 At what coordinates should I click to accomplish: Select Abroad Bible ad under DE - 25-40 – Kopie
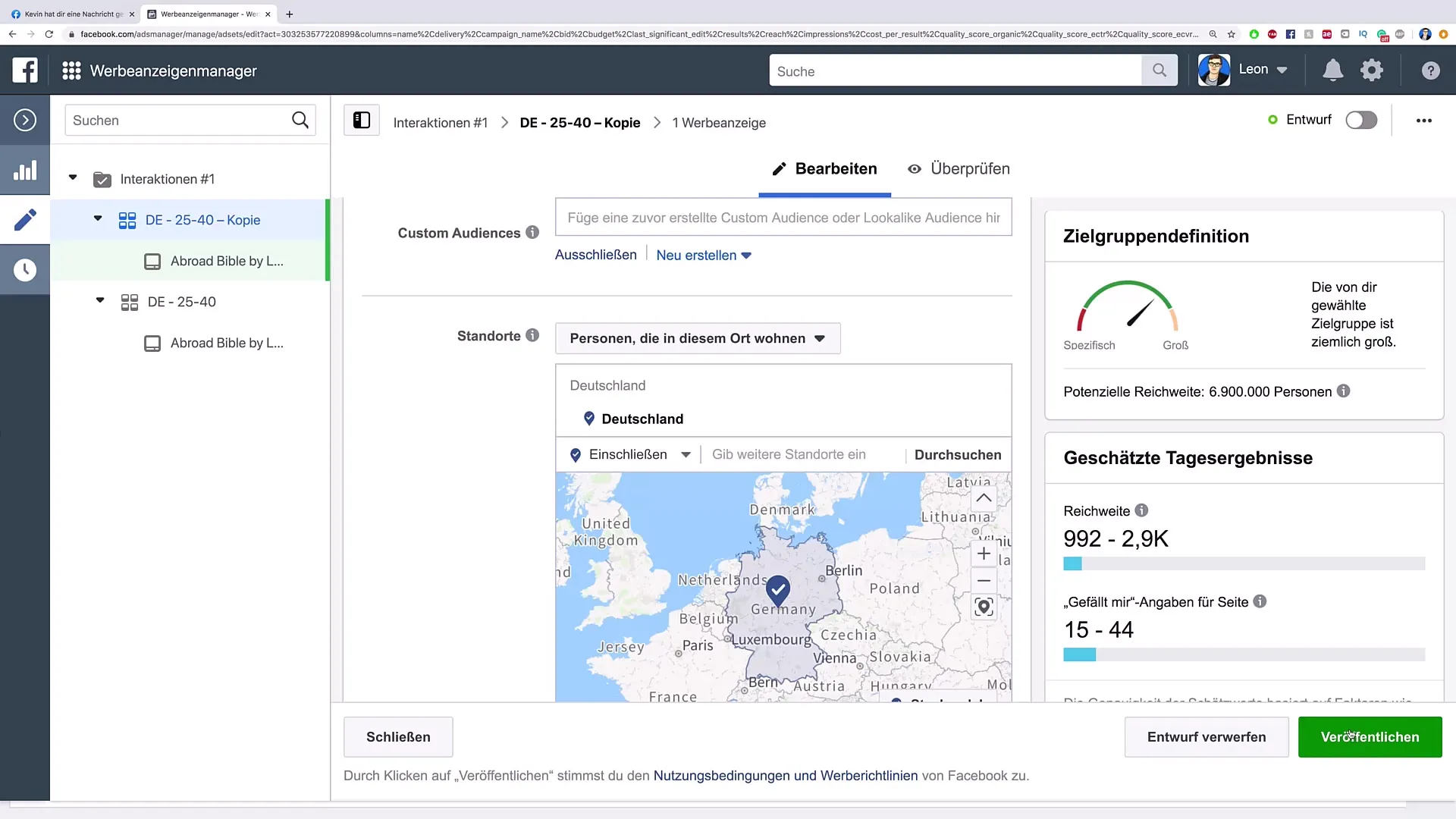[190, 261]
